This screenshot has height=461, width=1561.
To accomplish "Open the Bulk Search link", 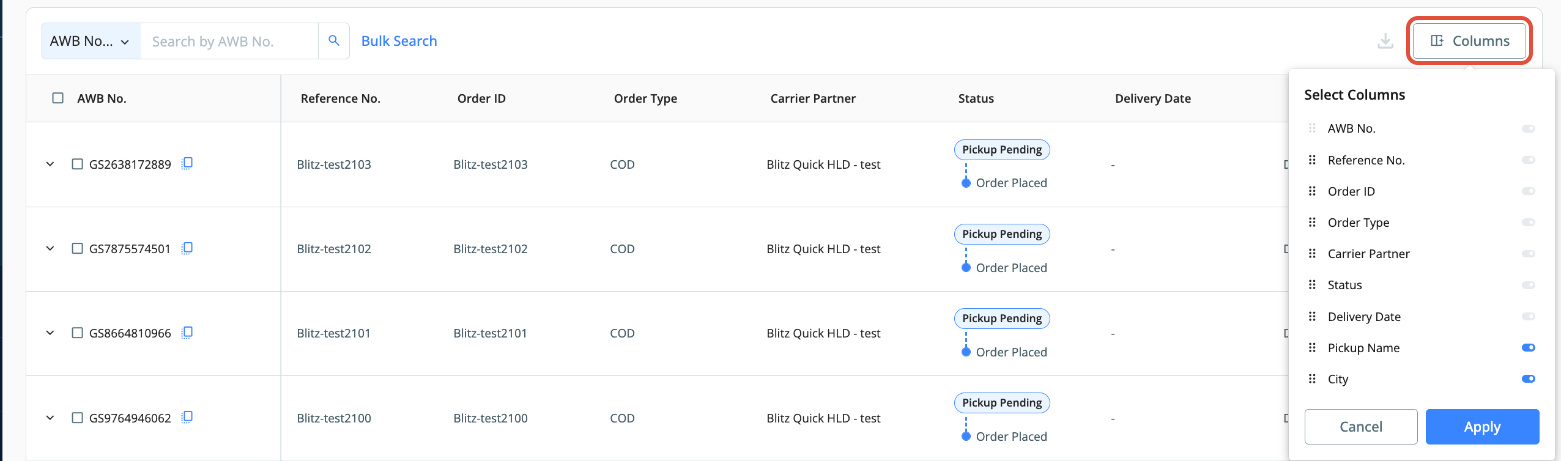I will pyautogui.click(x=399, y=41).
